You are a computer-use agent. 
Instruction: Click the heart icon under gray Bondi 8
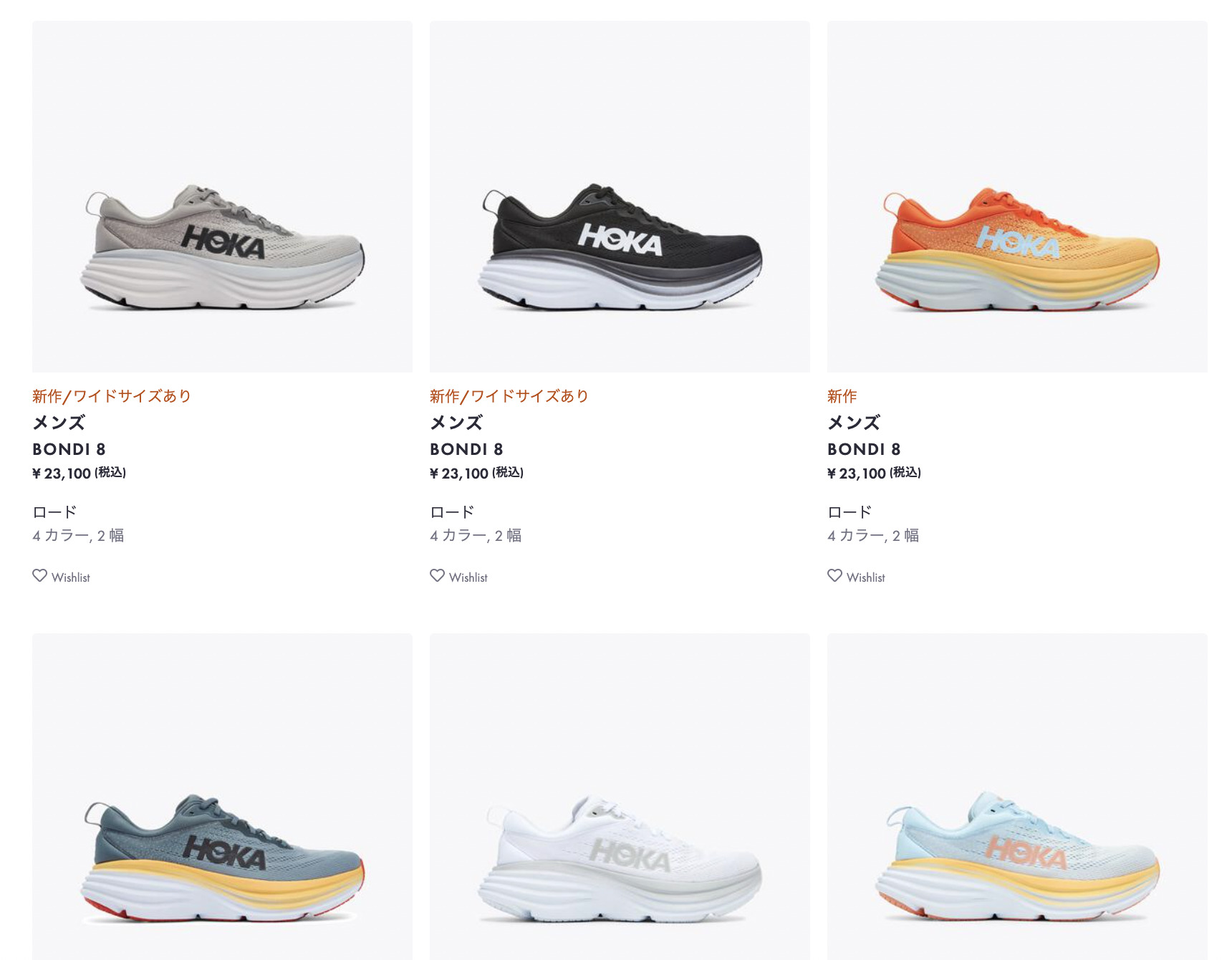point(39,575)
